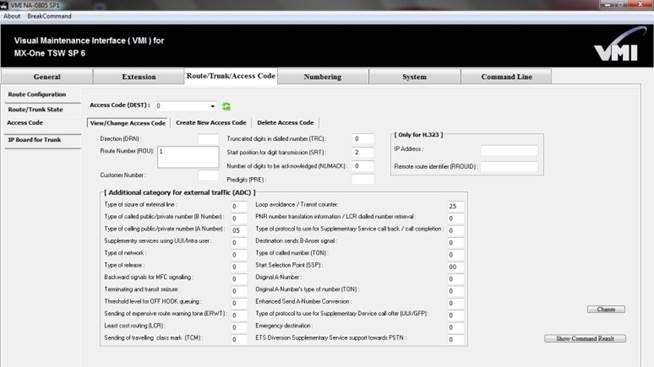Click the application icon in the title bar
654x367 pixels.
pyautogui.click(x=4, y=5)
